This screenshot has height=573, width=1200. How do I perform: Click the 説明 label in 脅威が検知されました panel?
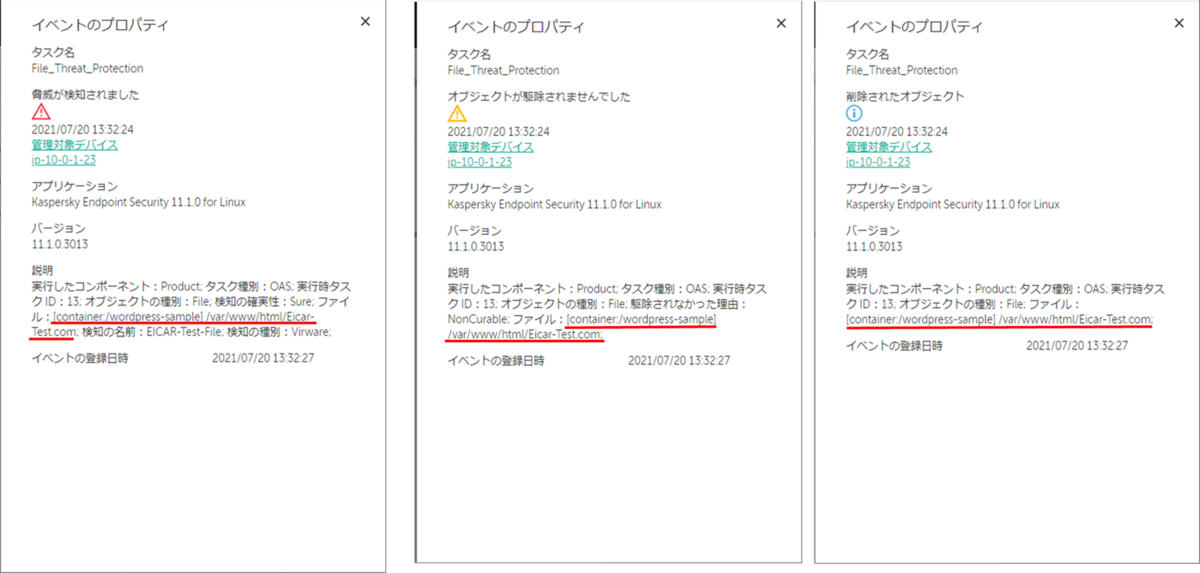click(43, 271)
